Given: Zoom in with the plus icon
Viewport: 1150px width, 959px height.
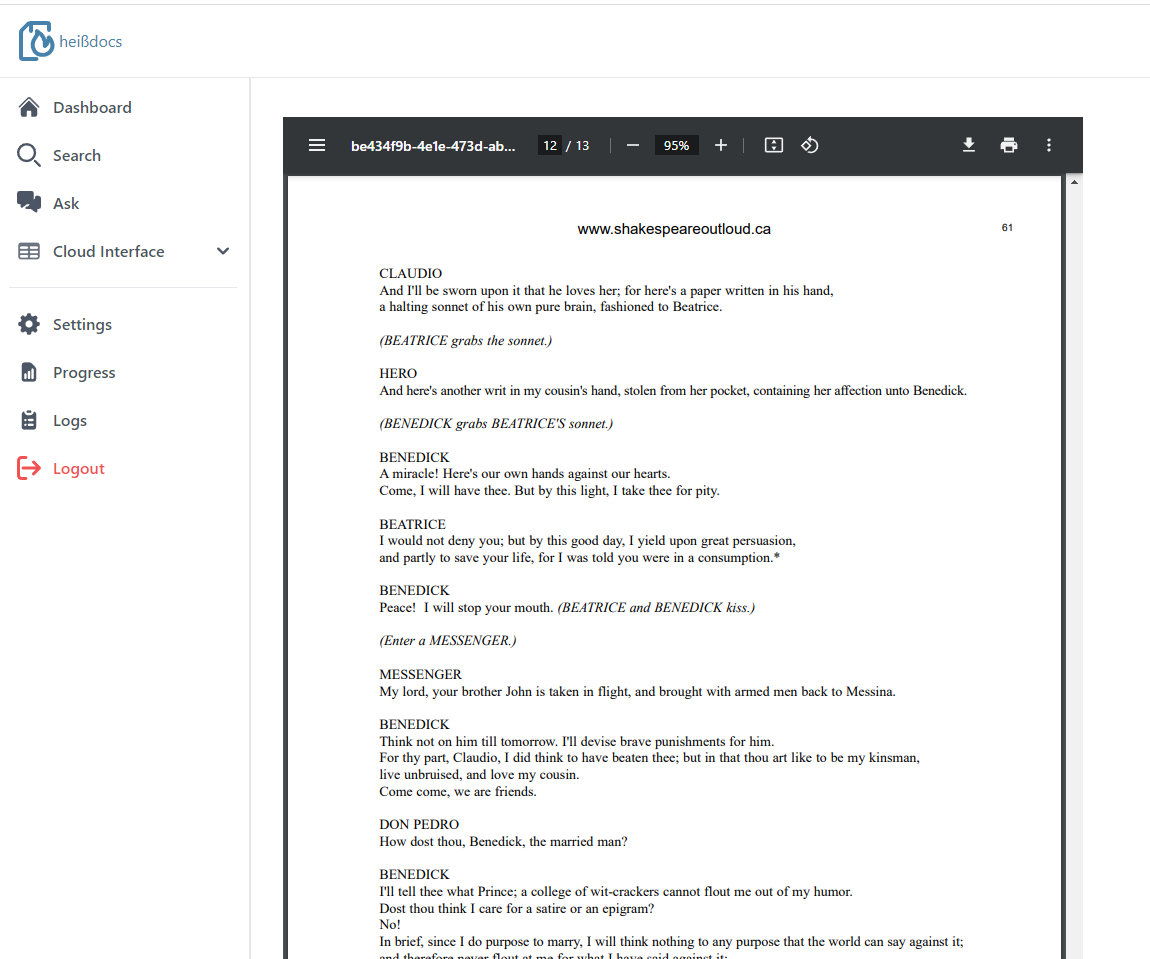Looking at the screenshot, I should click(x=721, y=145).
